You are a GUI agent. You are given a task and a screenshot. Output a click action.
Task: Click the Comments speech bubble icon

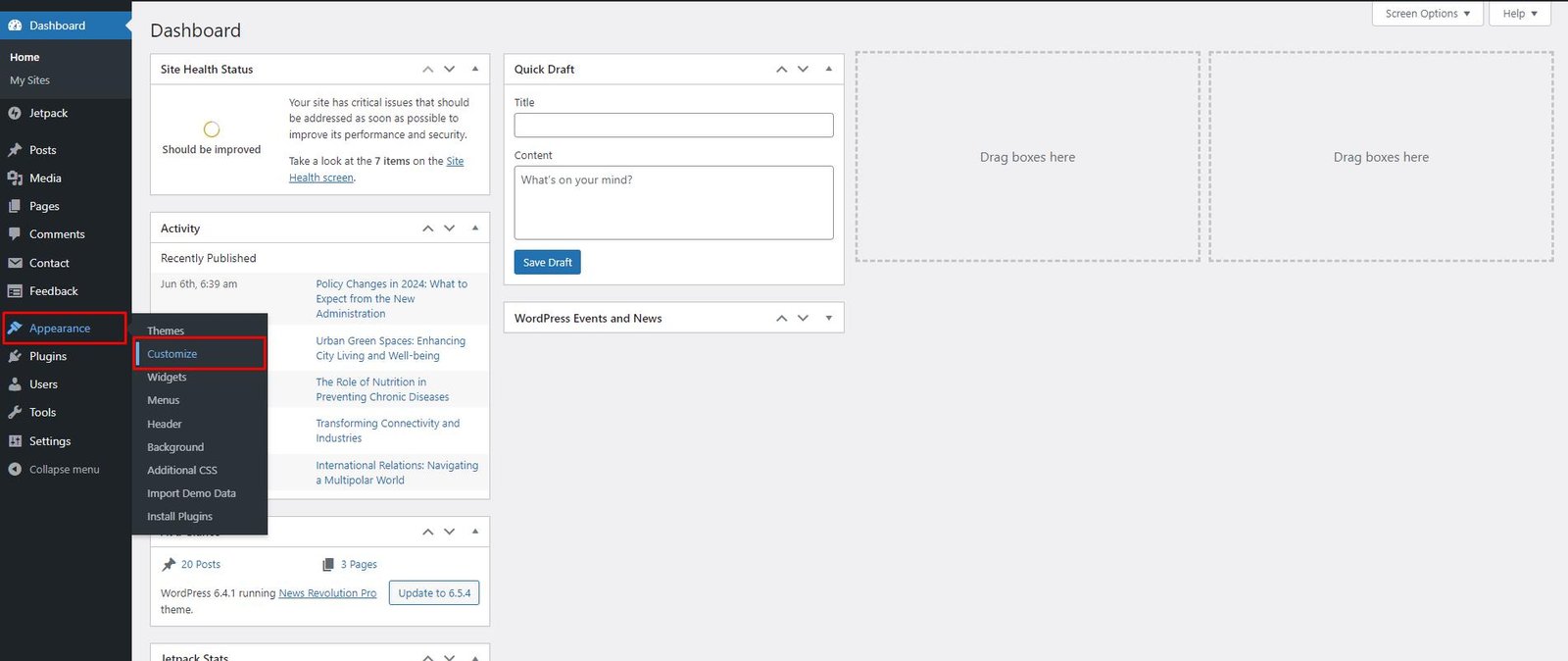(15, 234)
